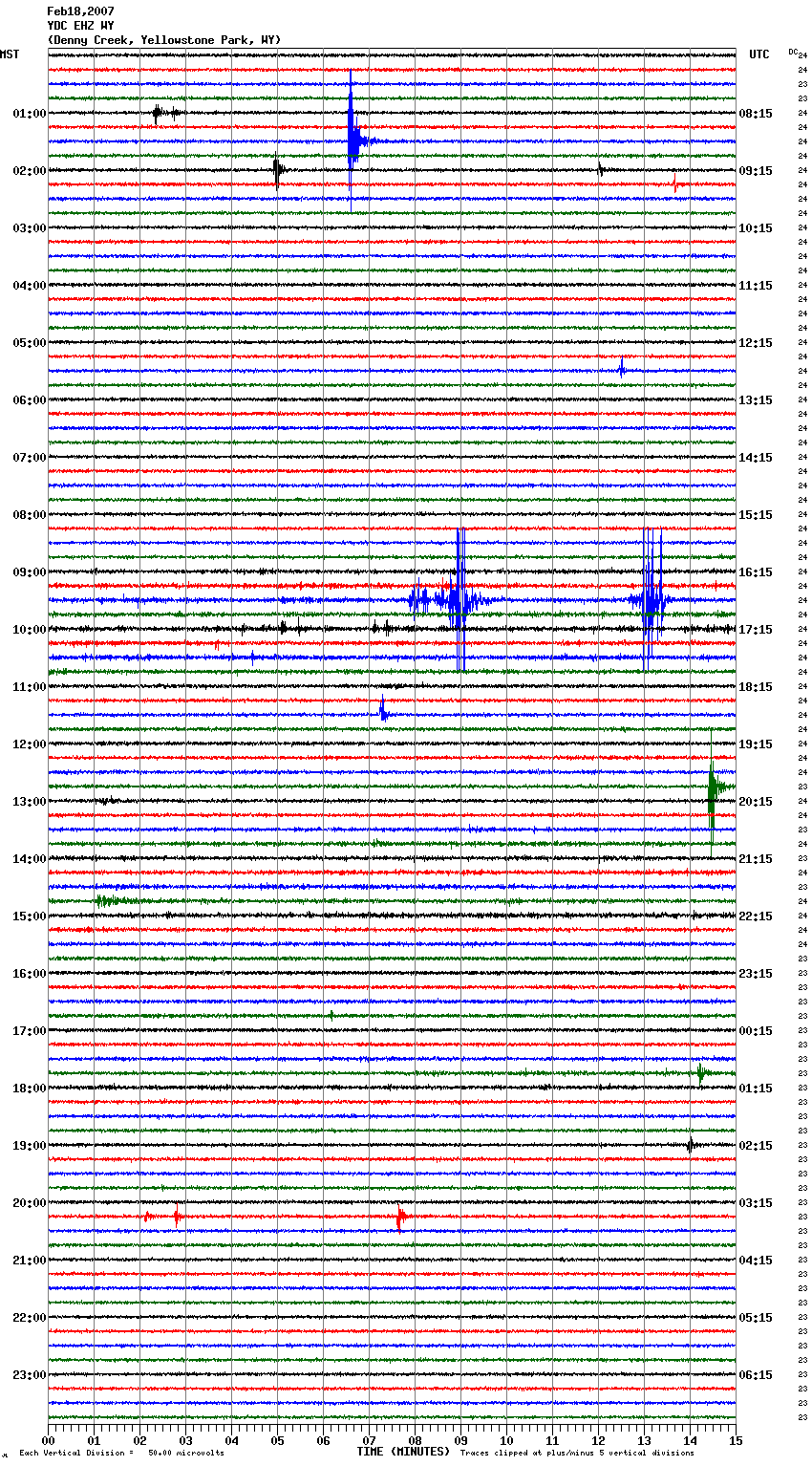812x1466 pixels.
Task: Select the 10:00 MST time label
Action: (x=30, y=630)
